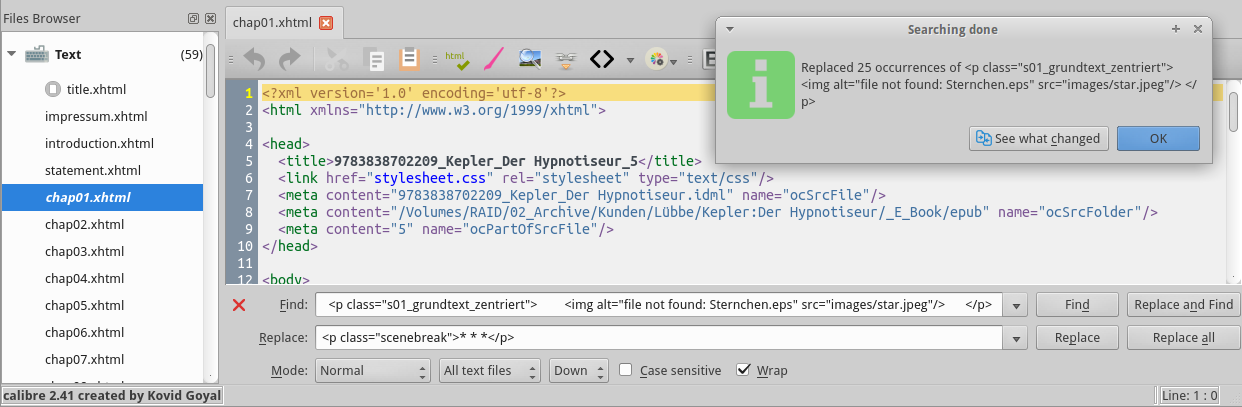Viewport: 1242px width, 407px height.
Task: Click the angle brackets tag icon
Action: 601,59
